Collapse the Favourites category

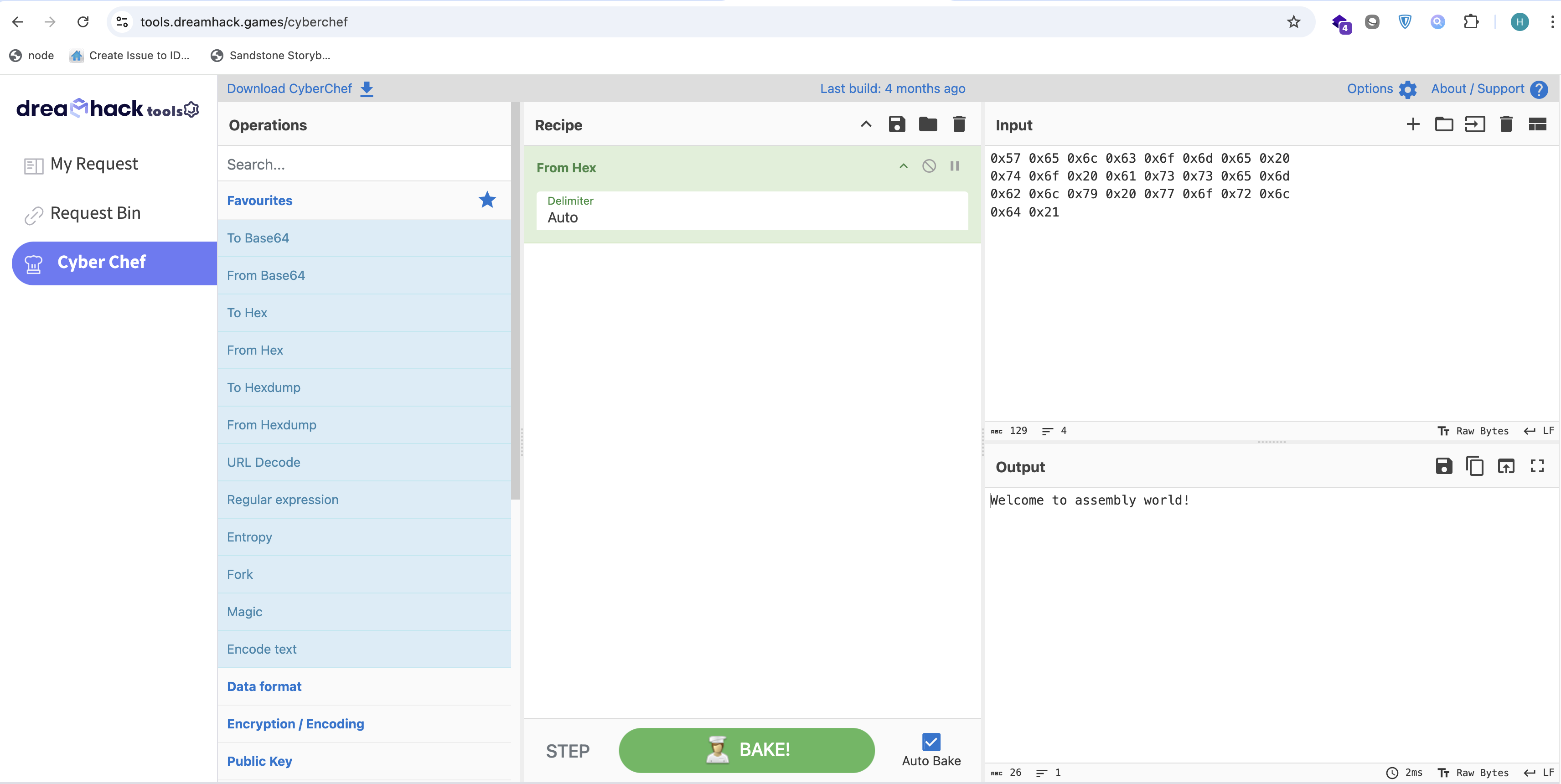pos(259,201)
